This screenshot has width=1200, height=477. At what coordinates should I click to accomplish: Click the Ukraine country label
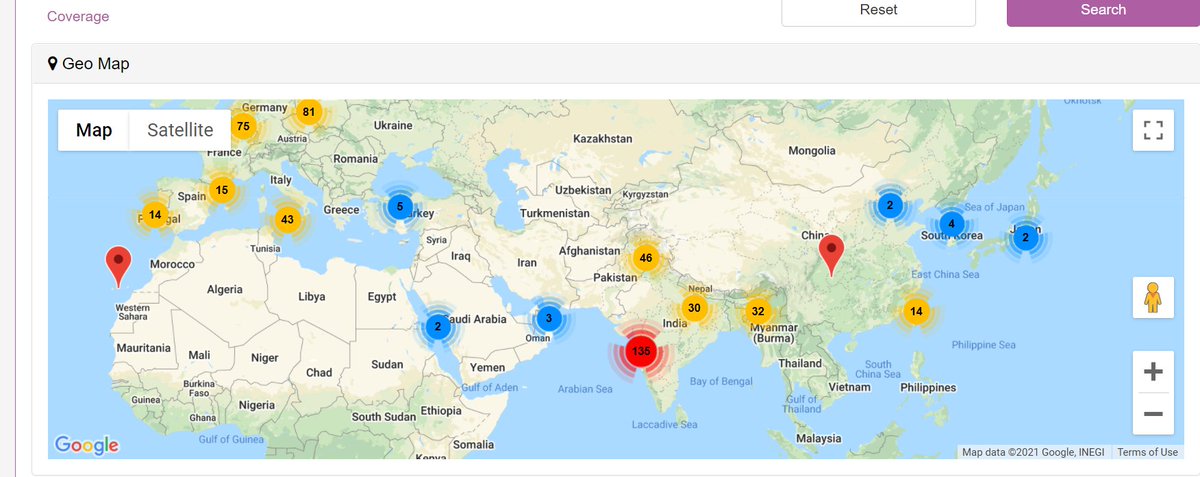[x=393, y=125]
